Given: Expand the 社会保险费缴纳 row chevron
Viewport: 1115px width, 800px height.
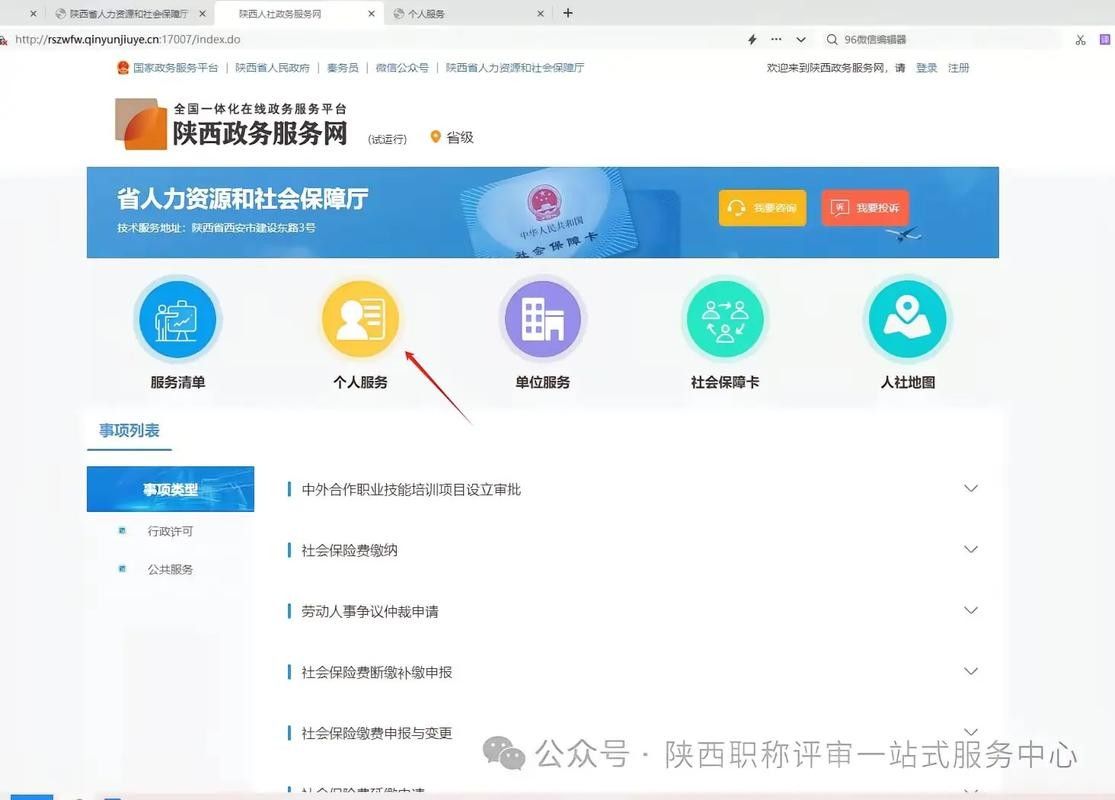Looking at the screenshot, I should pyautogui.click(x=971, y=549).
